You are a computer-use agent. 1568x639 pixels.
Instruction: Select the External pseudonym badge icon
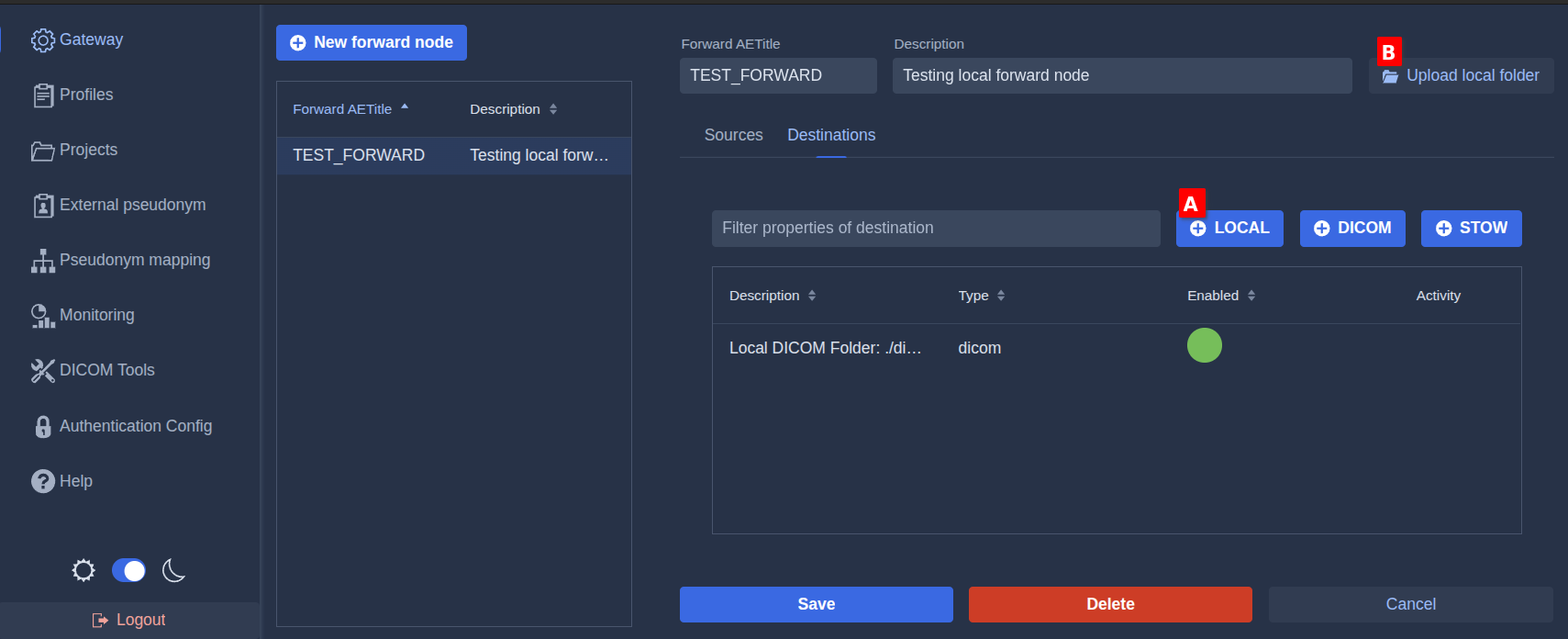pos(42,206)
